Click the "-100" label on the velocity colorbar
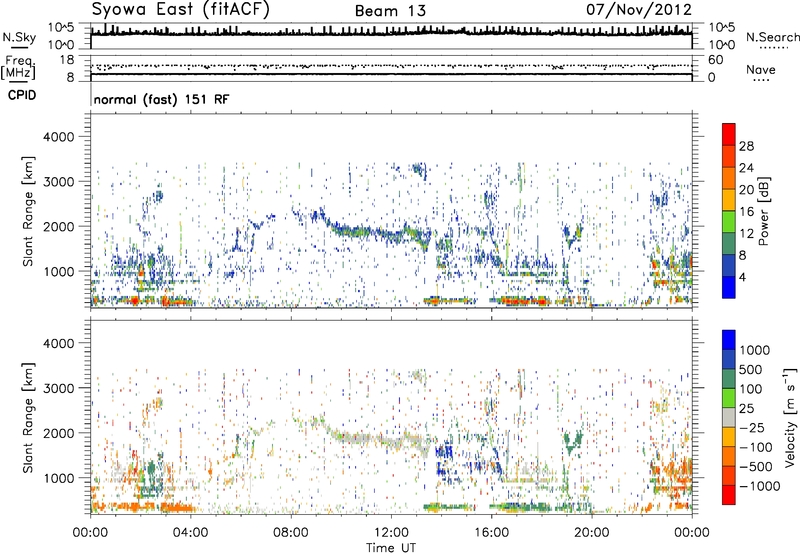The height and width of the screenshot is (554, 800). (x=755, y=447)
